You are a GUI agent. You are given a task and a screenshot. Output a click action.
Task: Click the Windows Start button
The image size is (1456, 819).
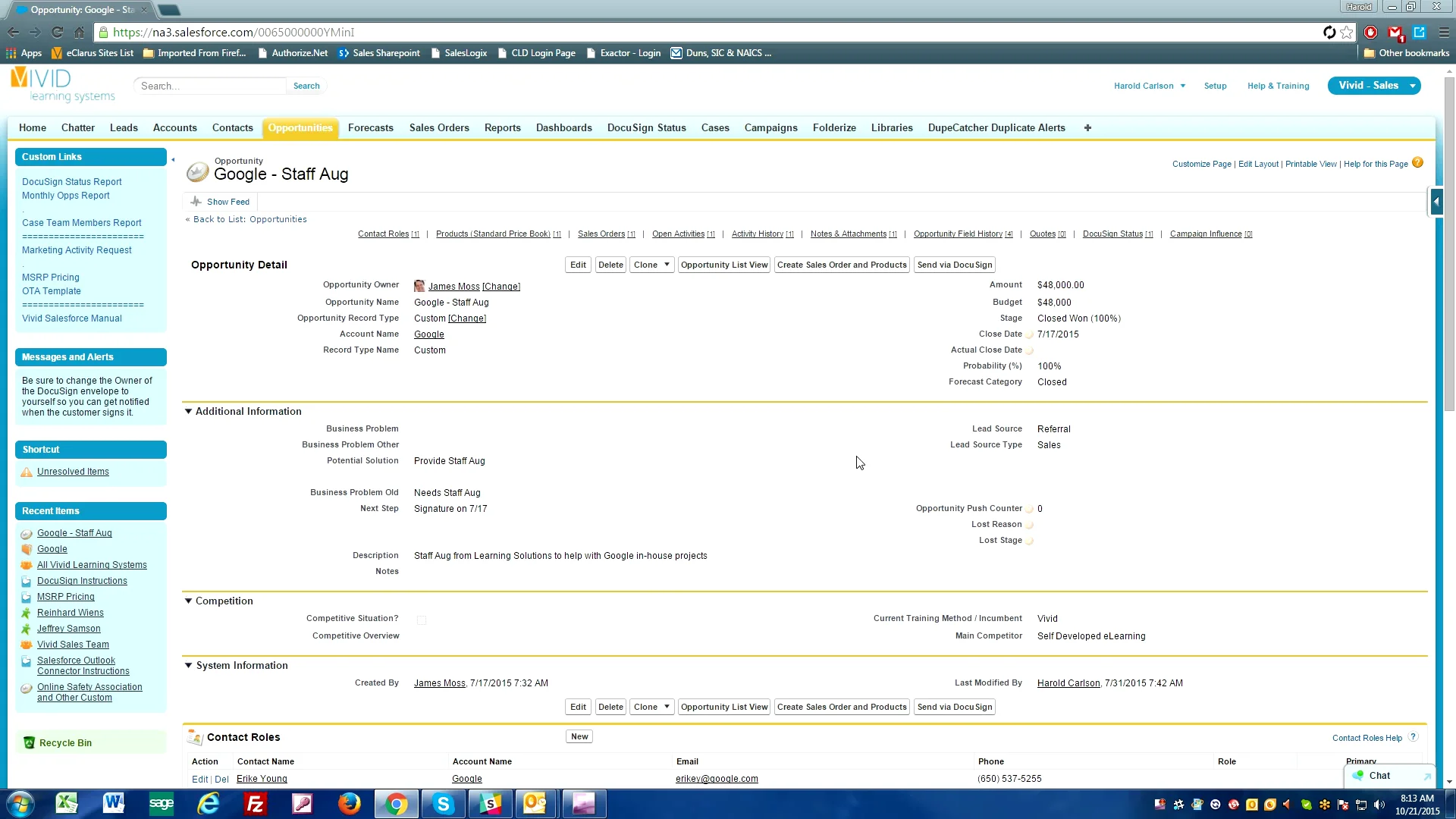(x=20, y=804)
